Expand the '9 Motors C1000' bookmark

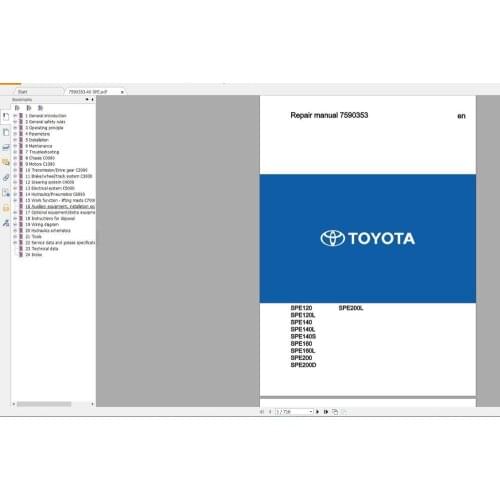[15, 164]
